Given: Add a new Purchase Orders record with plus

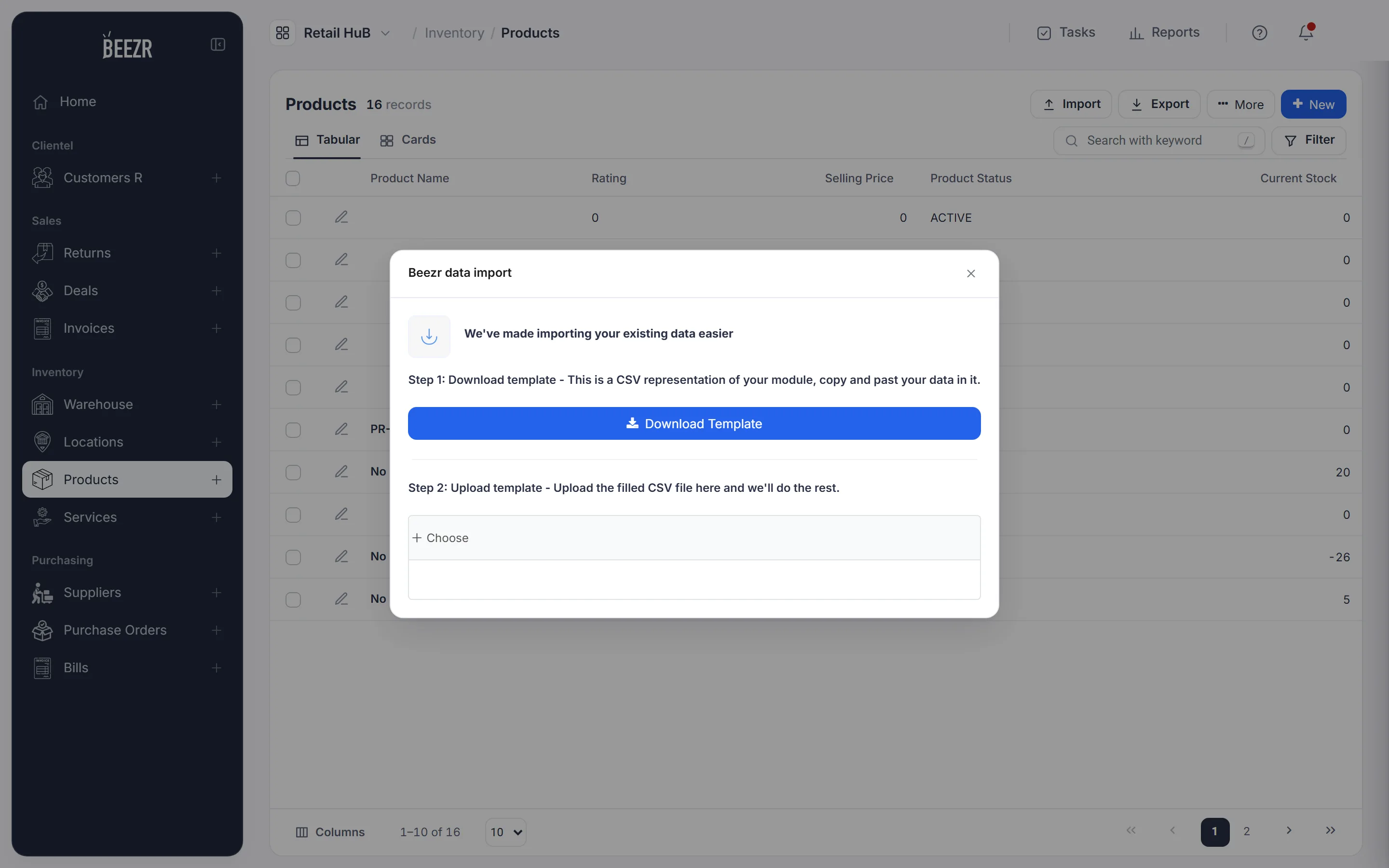Looking at the screenshot, I should tap(217, 630).
